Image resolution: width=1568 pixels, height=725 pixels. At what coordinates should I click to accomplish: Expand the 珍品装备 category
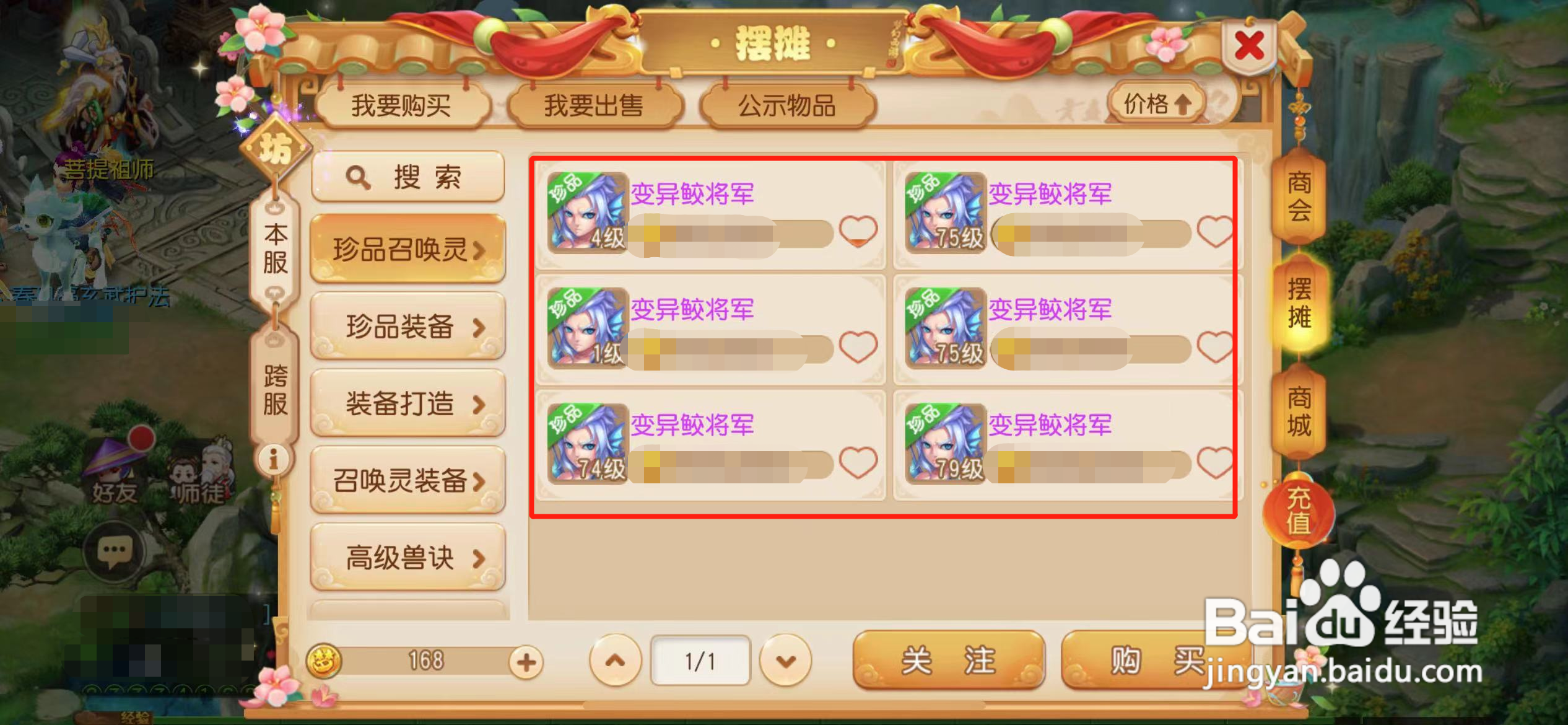tap(408, 326)
